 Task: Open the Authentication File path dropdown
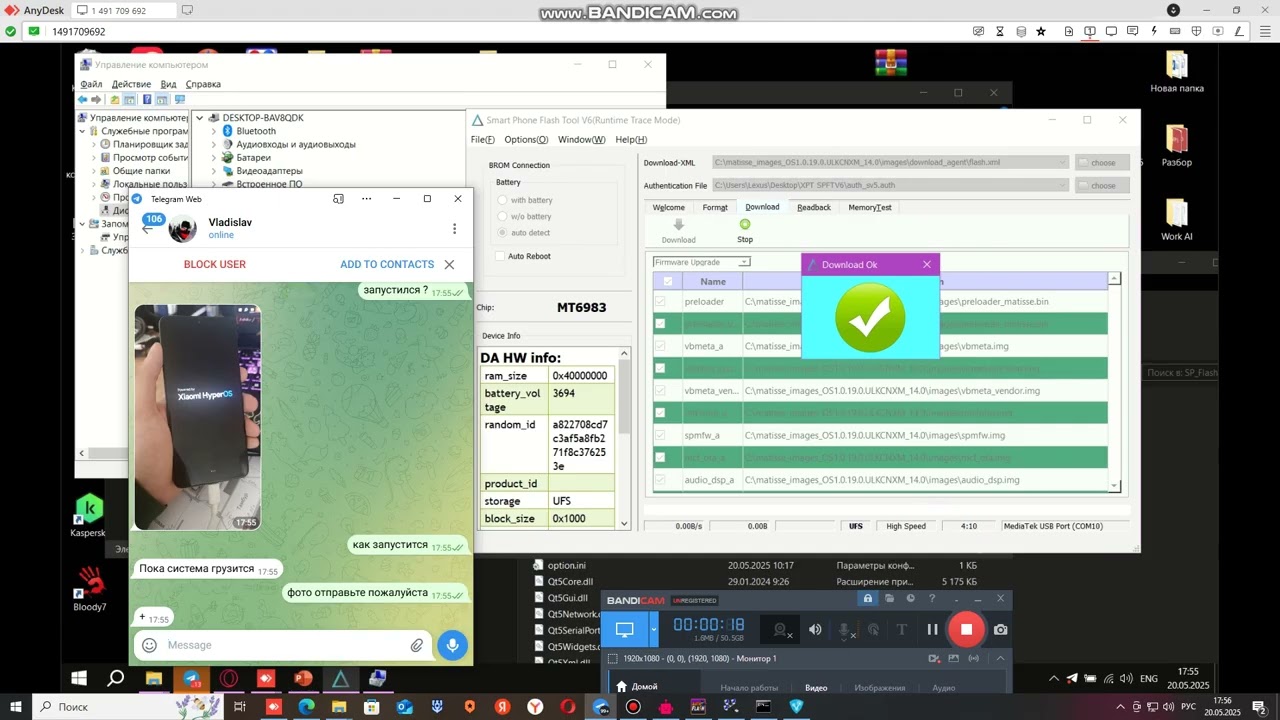pyautogui.click(x=1062, y=185)
